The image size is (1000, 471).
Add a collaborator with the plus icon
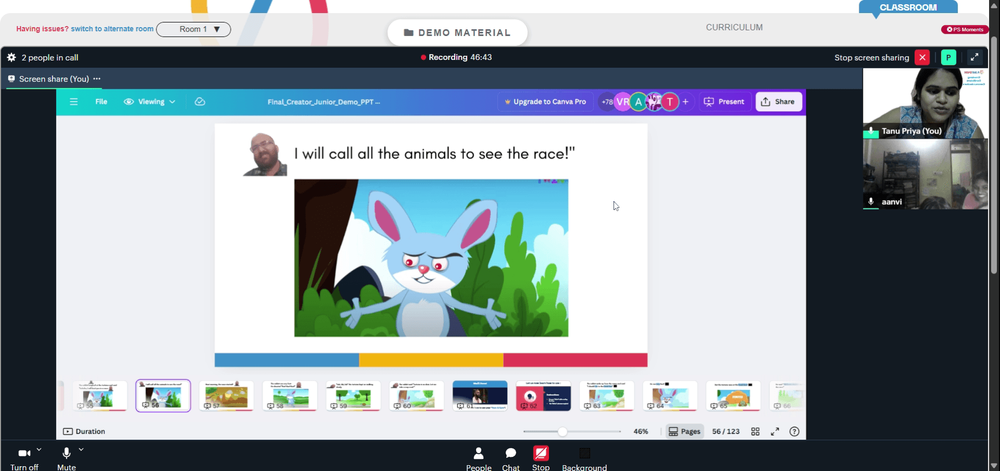click(686, 102)
